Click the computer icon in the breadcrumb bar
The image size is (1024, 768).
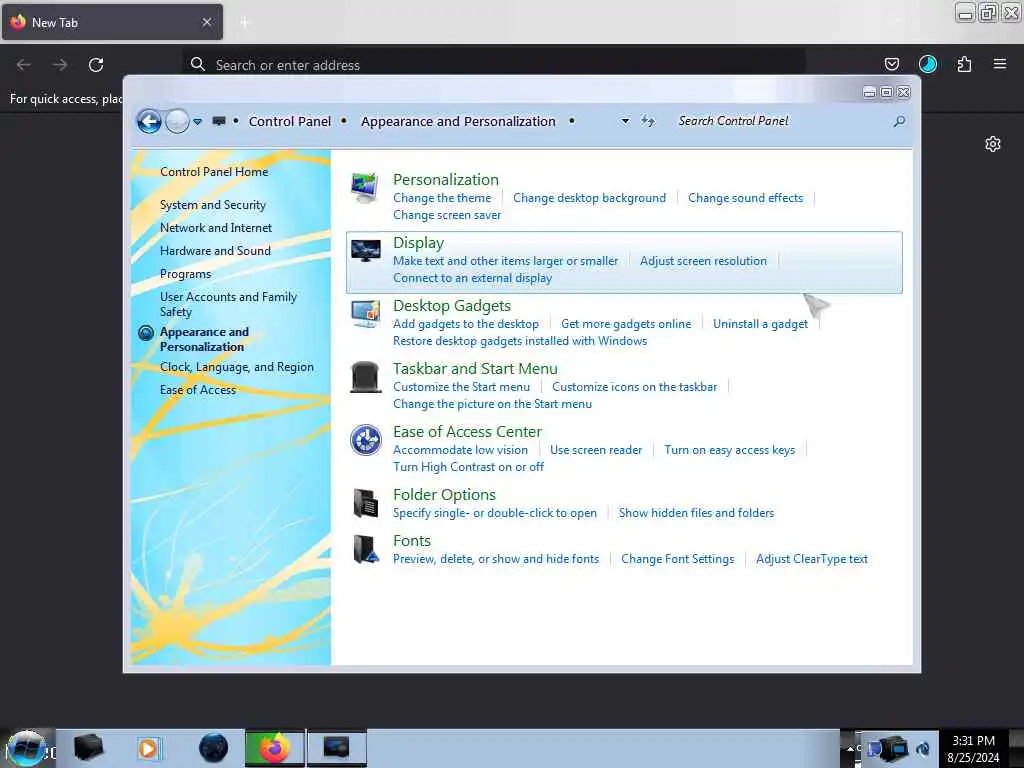[x=219, y=121]
